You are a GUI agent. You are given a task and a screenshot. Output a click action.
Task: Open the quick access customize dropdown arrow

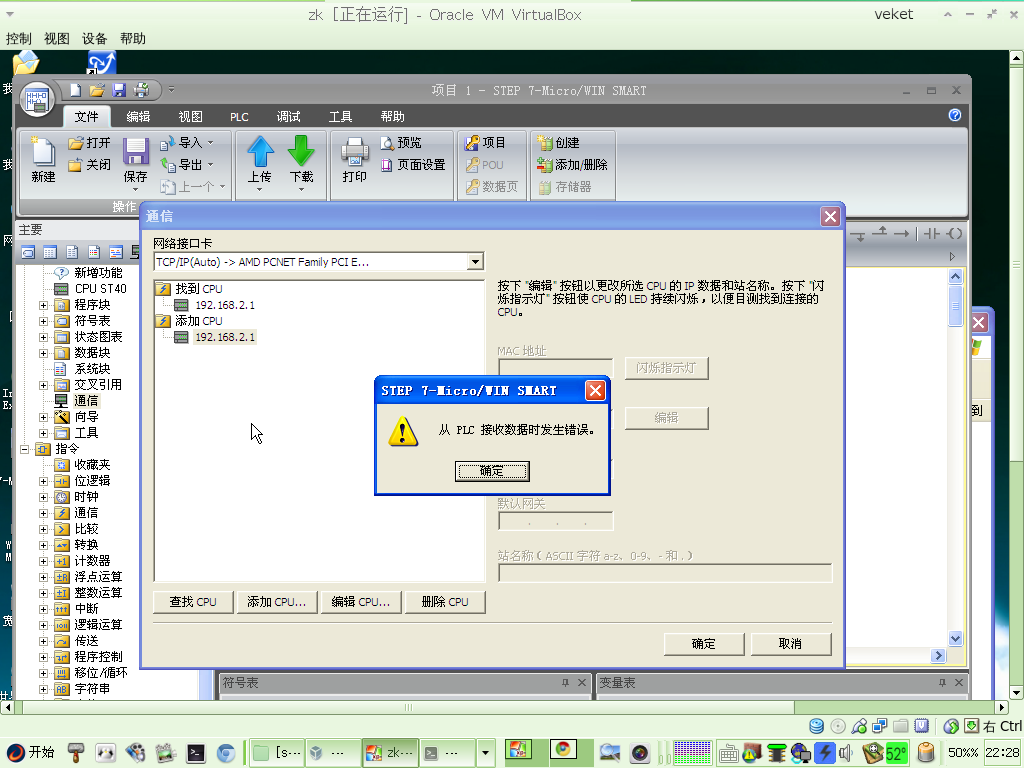click(171, 89)
